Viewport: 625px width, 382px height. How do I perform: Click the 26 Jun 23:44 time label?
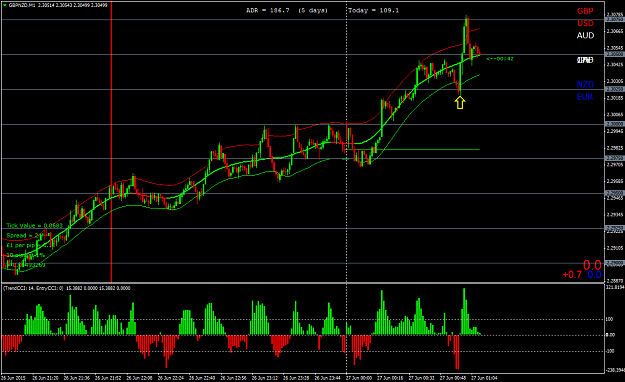pos(328,378)
